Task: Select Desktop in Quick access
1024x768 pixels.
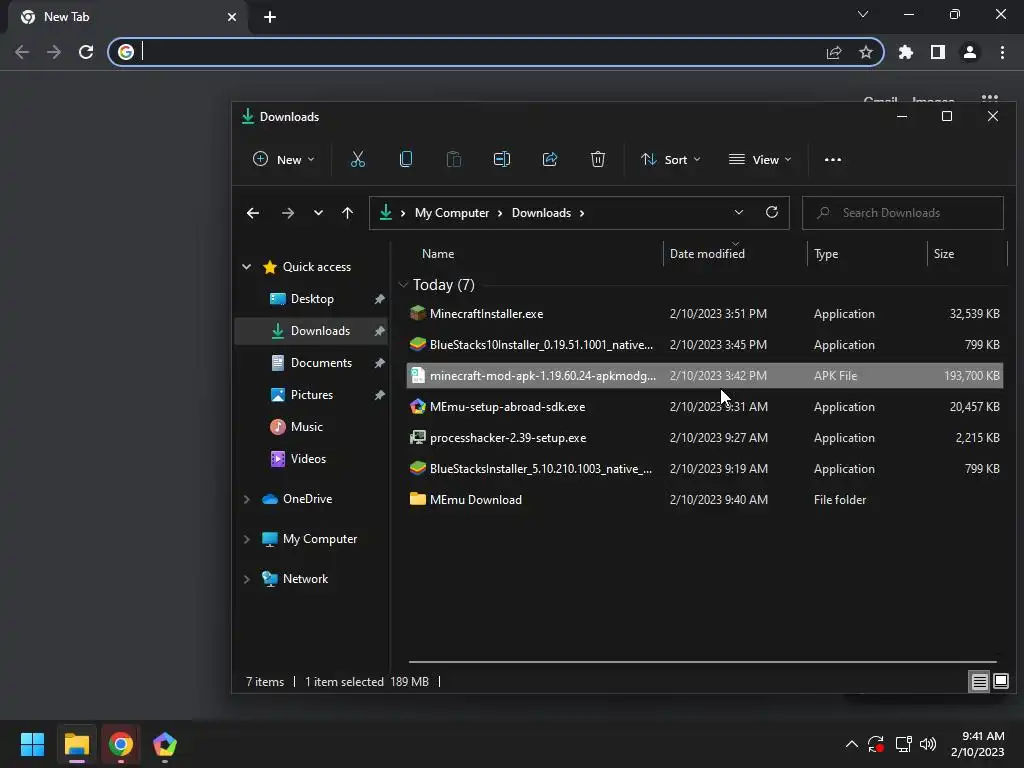Action: tap(311, 298)
